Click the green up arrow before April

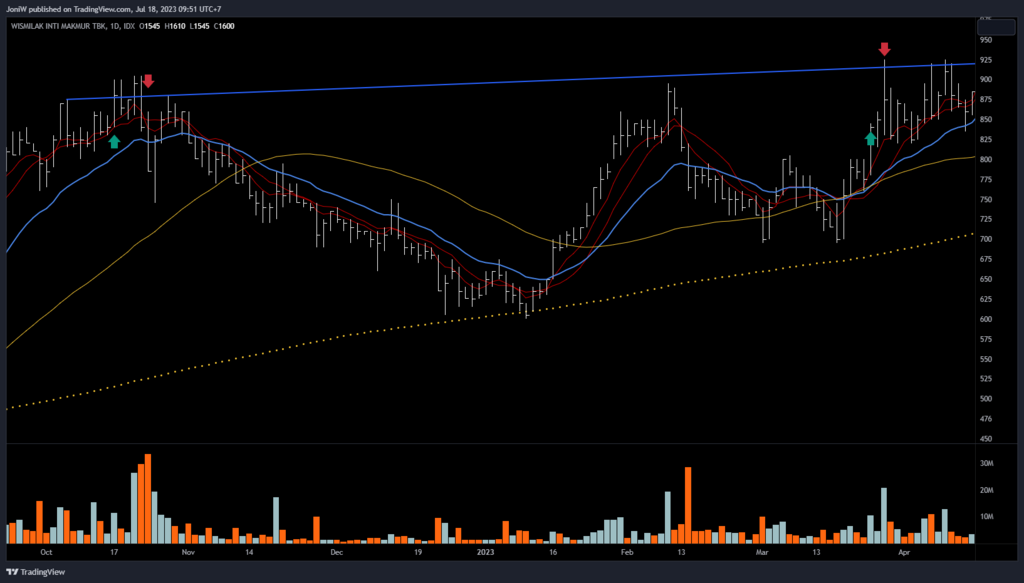(871, 138)
